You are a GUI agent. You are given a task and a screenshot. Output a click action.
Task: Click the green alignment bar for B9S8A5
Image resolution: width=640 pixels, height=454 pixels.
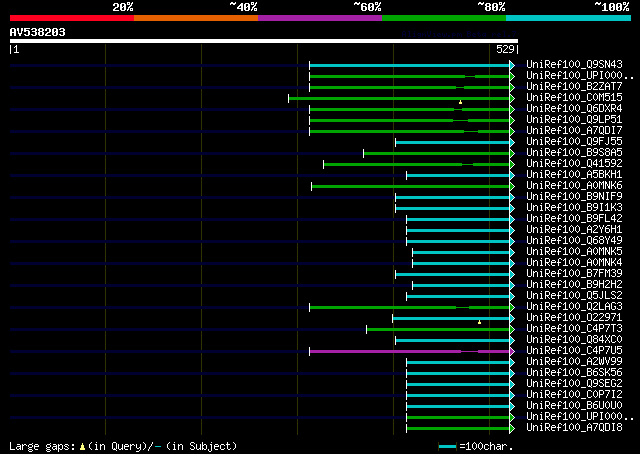pyautogui.click(x=436, y=154)
